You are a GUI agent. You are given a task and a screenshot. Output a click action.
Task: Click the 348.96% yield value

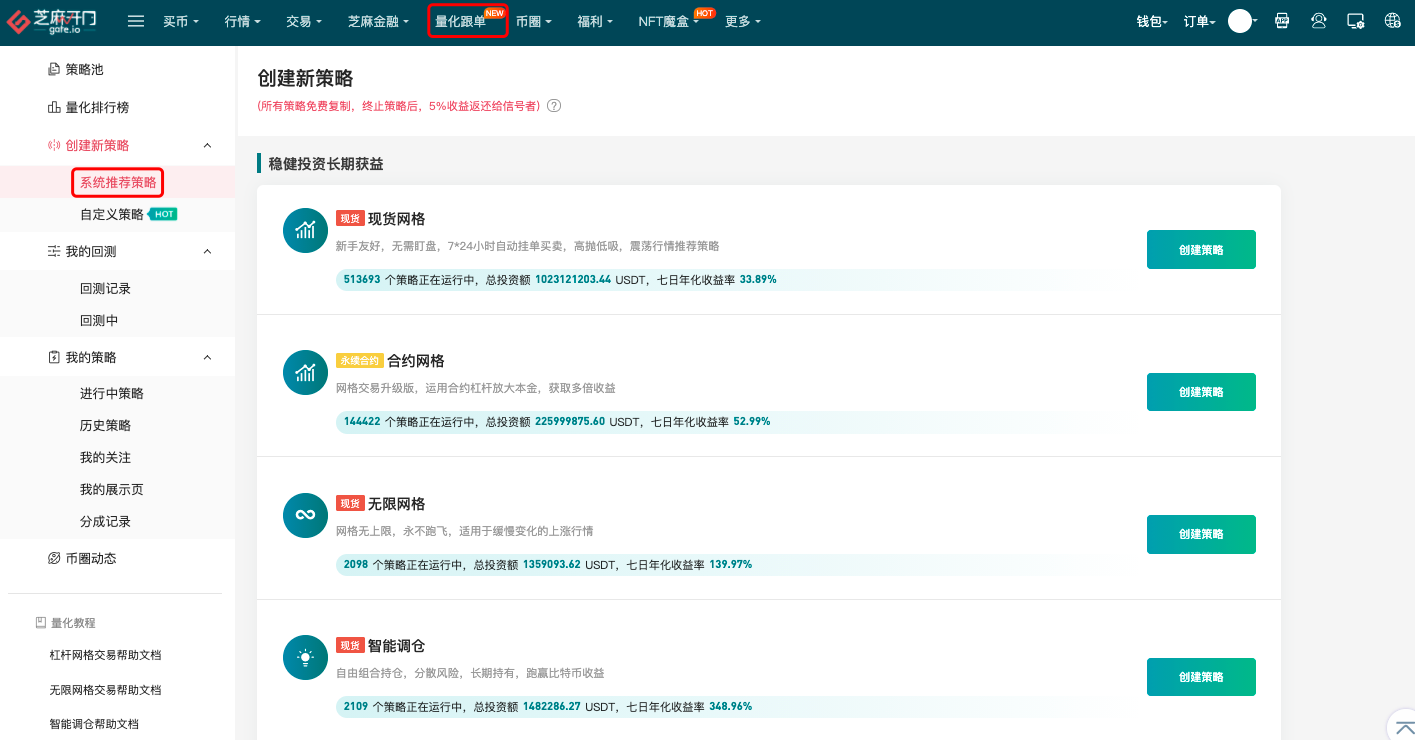tap(731, 706)
